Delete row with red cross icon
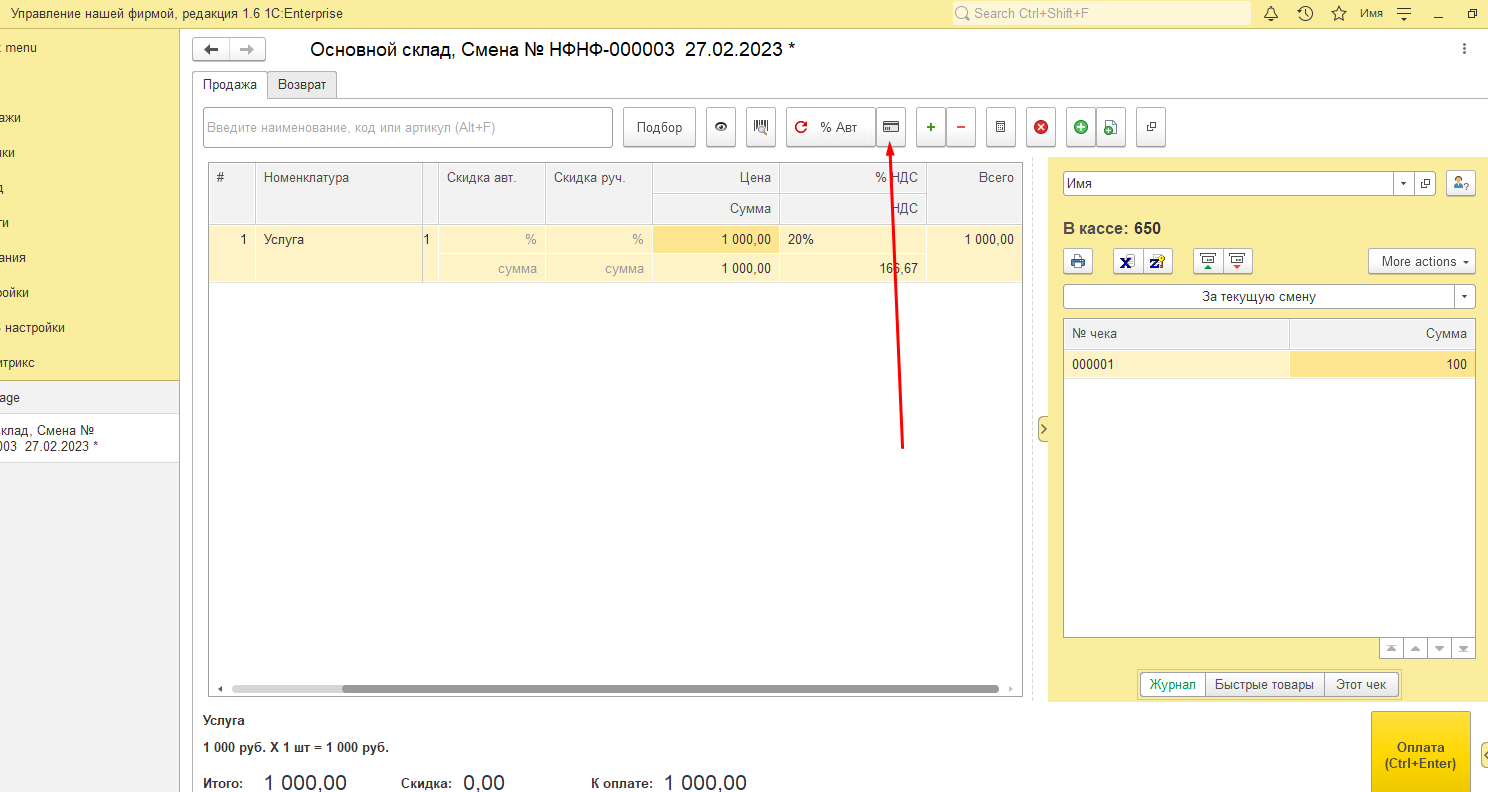Viewport: 1488px width, 792px height. pyautogui.click(x=1041, y=127)
